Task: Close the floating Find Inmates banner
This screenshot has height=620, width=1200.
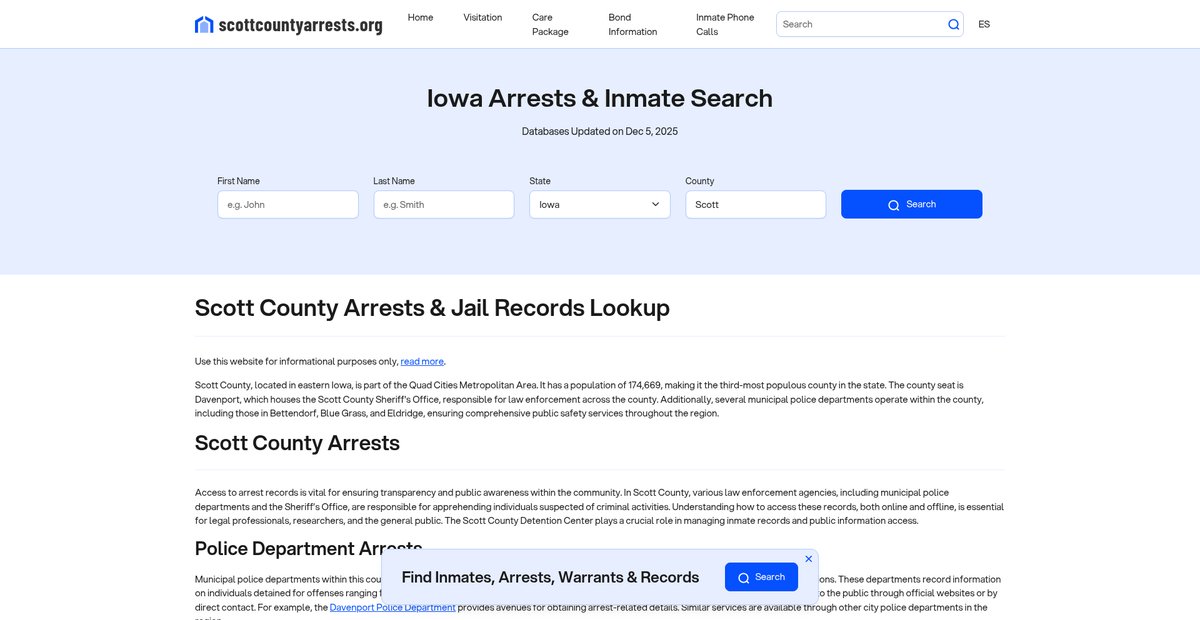Action: tap(809, 559)
